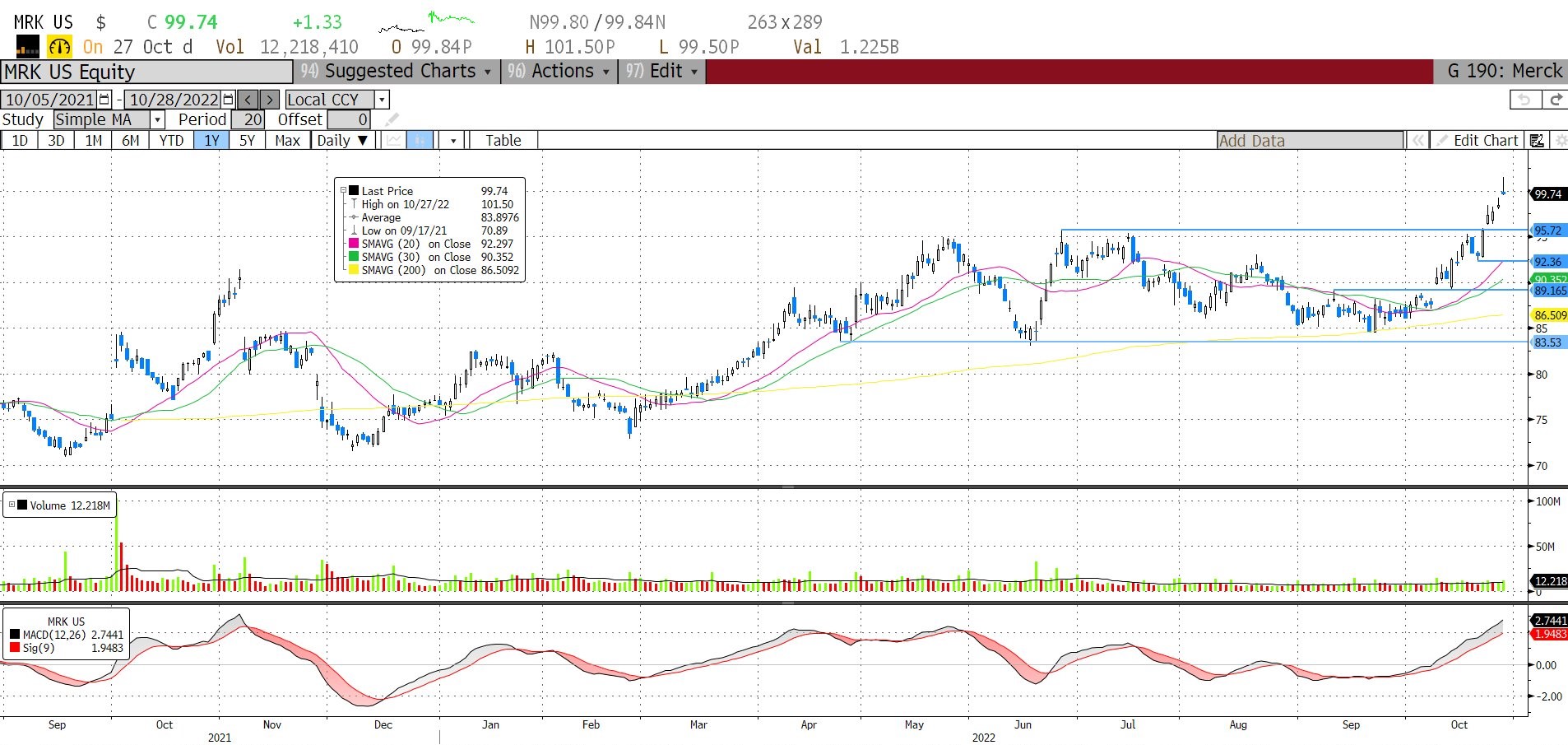Click the black bars icon near ticker
The height and width of the screenshot is (745, 1568).
tap(27, 46)
